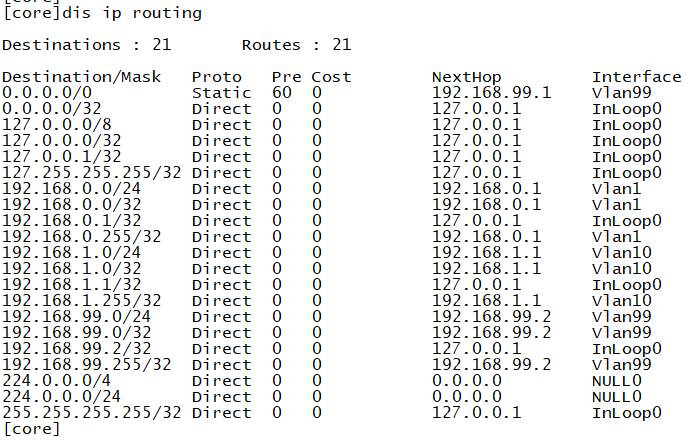Click the final [core] prompt line
This screenshot has height=442, width=700.
31,429
